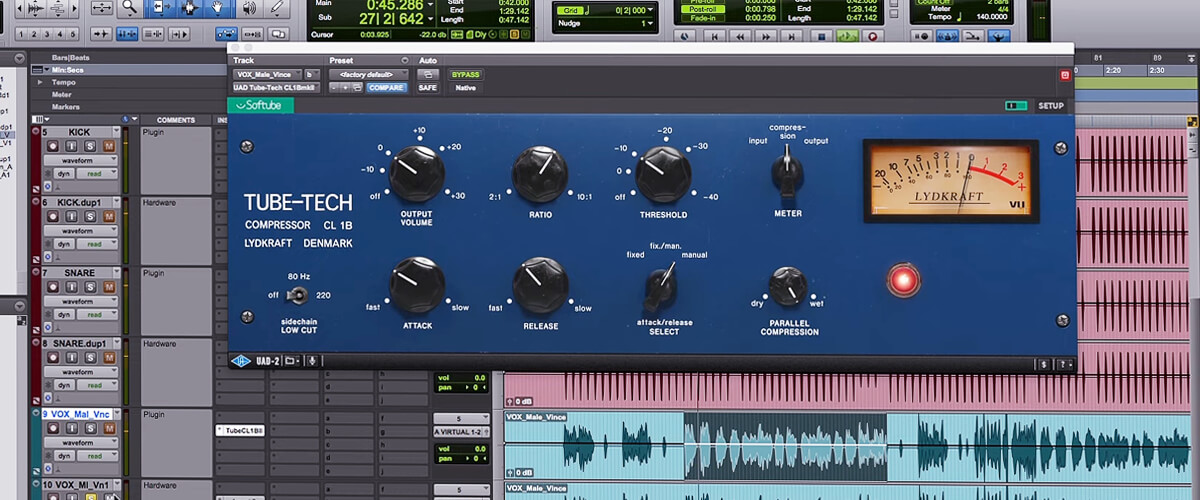This screenshot has height=500, width=1200.
Task: Select the Bars|Beats ruler
Action: (x=70, y=58)
